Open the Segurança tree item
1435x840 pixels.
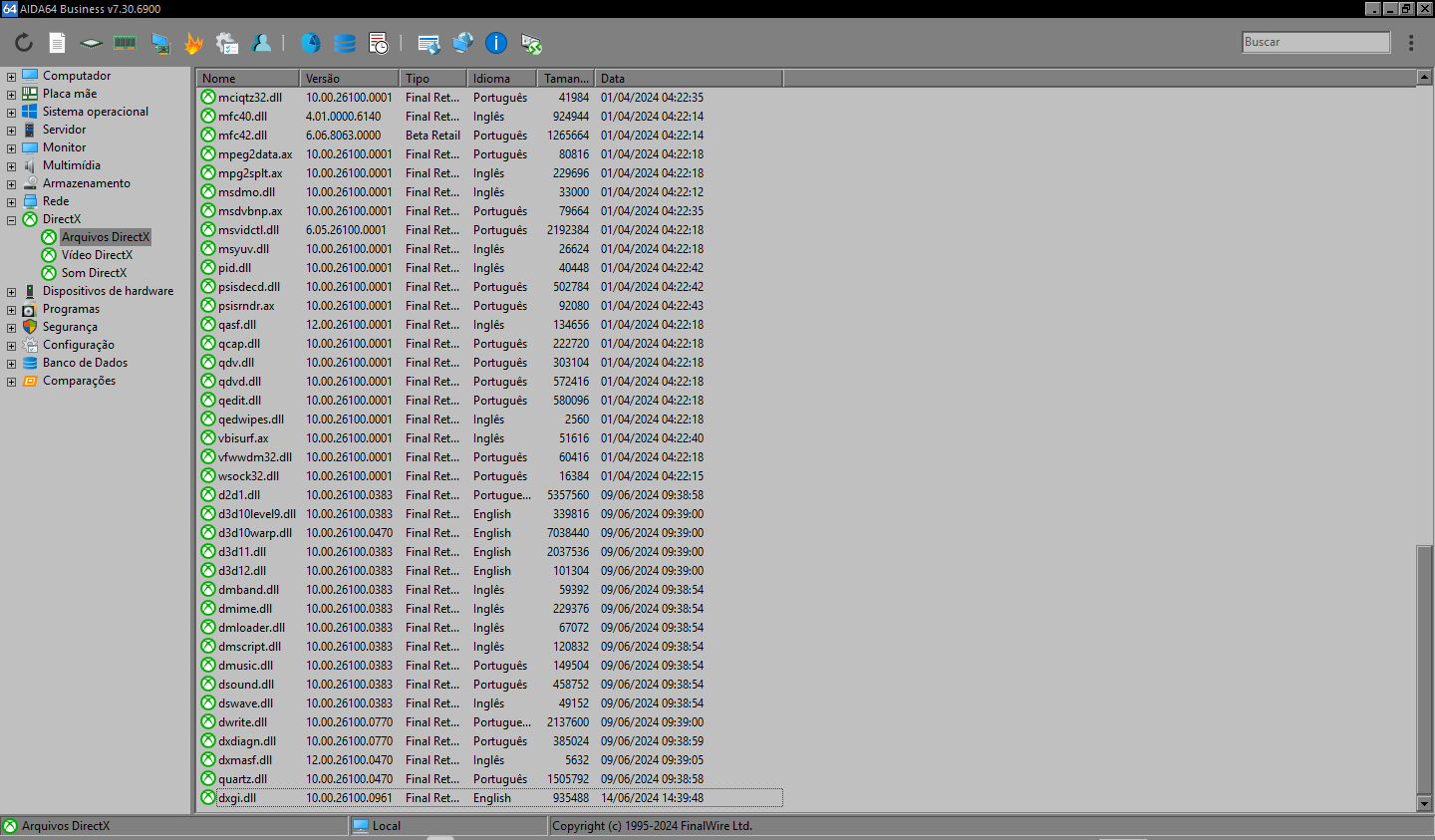pos(70,327)
